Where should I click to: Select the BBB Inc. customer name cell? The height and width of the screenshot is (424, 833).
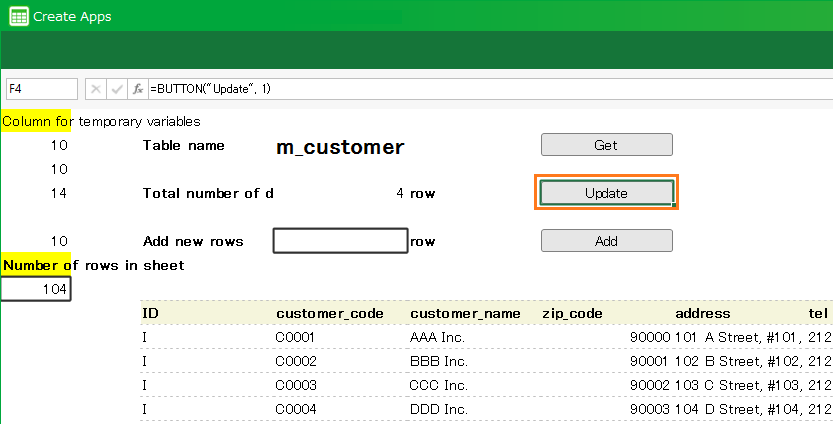tap(439, 361)
